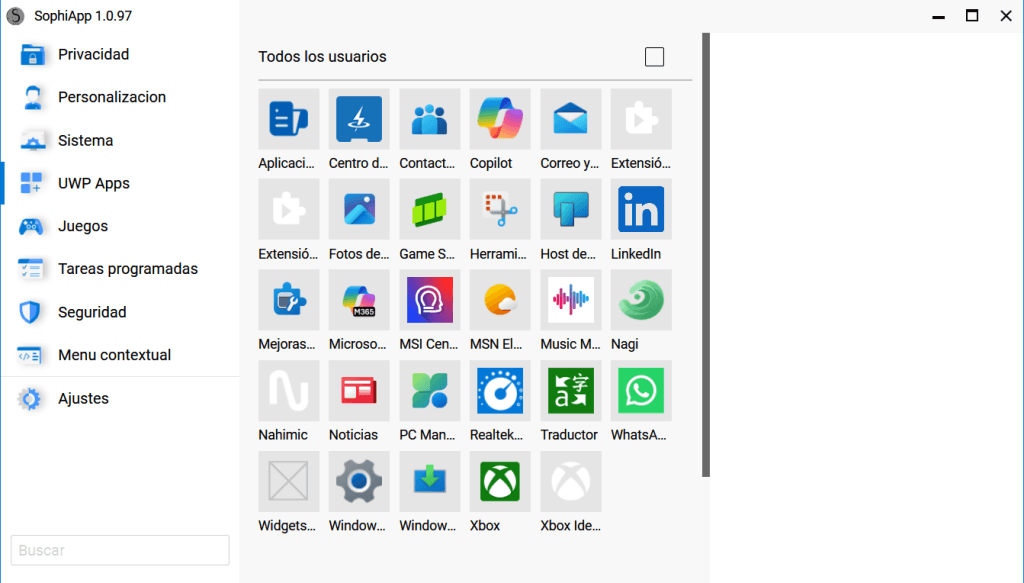Switch to the Juegos section
The image size is (1024, 583).
[x=120, y=226]
